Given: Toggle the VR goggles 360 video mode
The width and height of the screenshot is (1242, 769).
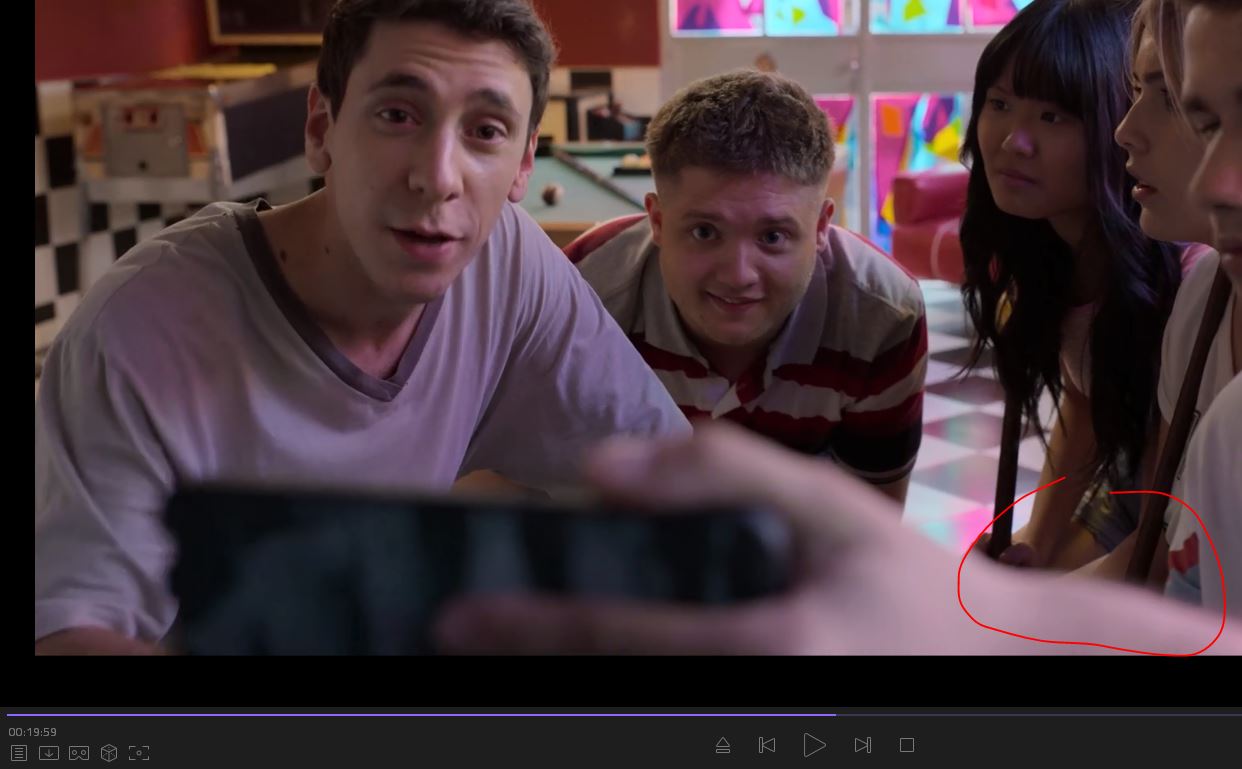Looking at the screenshot, I should [79, 753].
